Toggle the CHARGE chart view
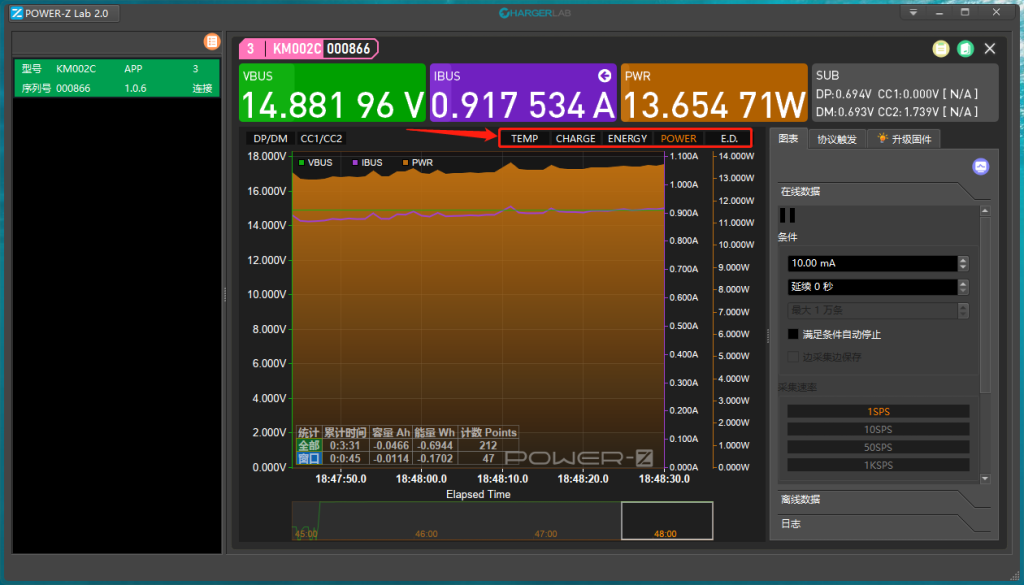The image size is (1024, 585). pos(575,138)
